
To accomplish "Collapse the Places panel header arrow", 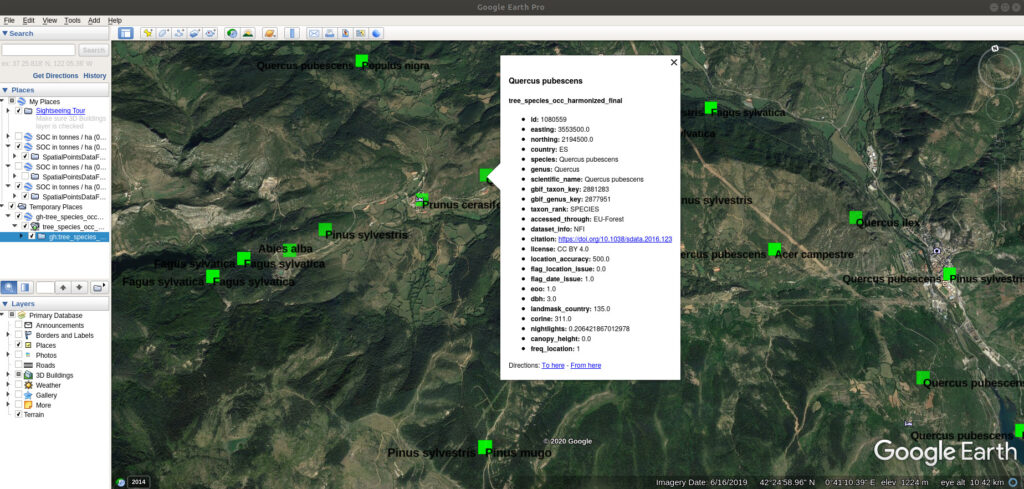I will coord(5,90).
